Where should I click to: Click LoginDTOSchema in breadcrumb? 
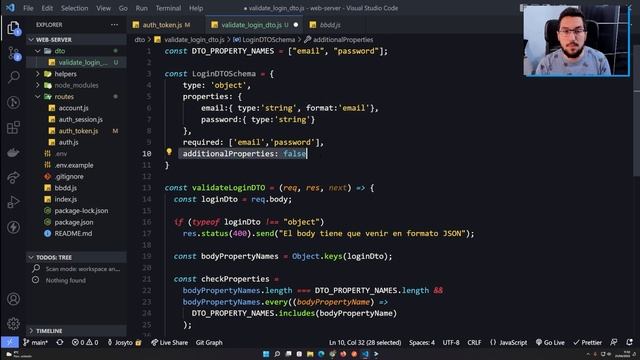(x=268, y=40)
